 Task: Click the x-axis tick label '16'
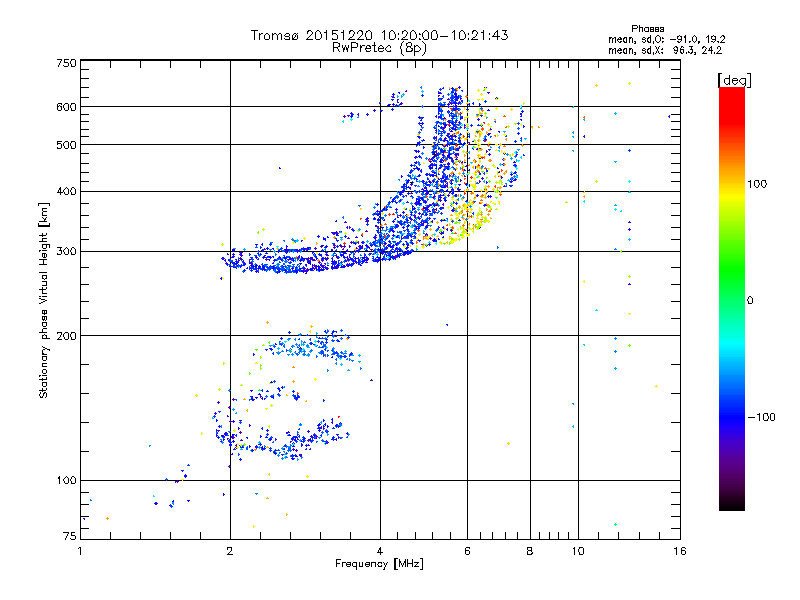680,551
